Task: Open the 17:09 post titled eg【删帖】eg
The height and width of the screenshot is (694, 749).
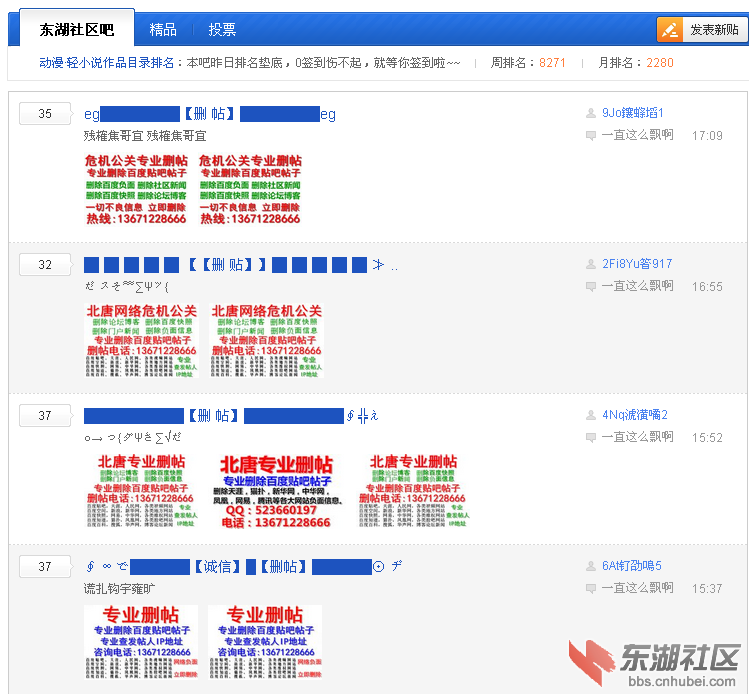Action: [x=210, y=114]
